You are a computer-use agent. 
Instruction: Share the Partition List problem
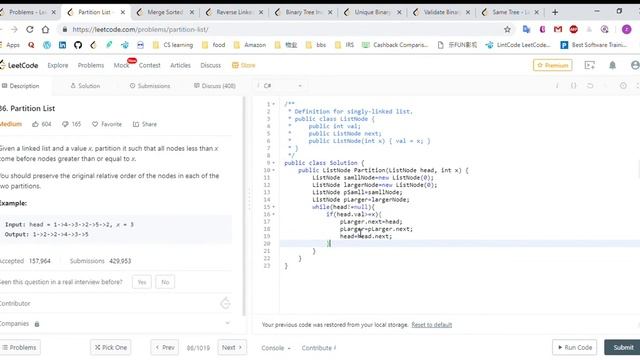(x=145, y=124)
